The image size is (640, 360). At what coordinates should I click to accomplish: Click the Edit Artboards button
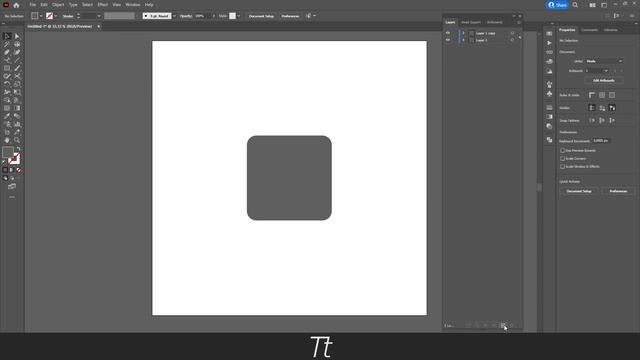(x=604, y=81)
